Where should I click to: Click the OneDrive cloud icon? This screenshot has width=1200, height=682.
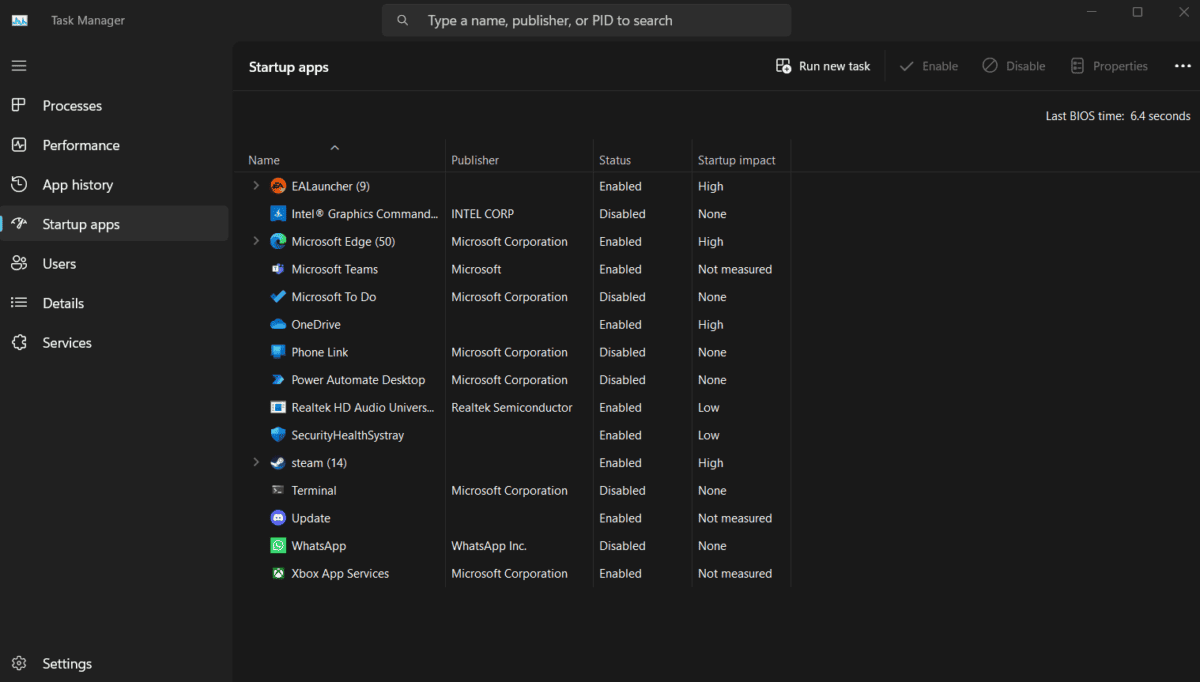278,325
